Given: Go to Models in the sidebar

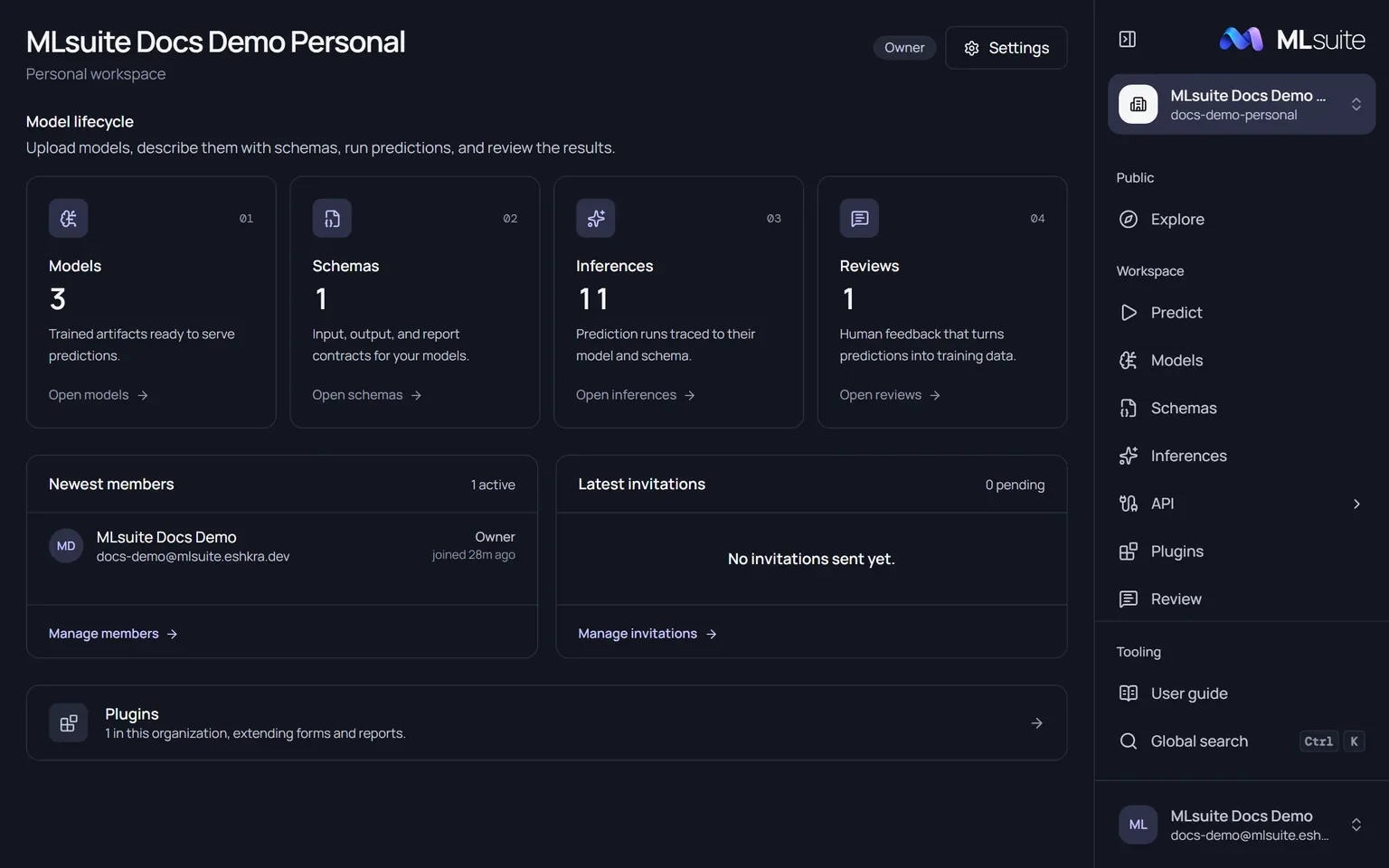Looking at the screenshot, I should (1241, 360).
